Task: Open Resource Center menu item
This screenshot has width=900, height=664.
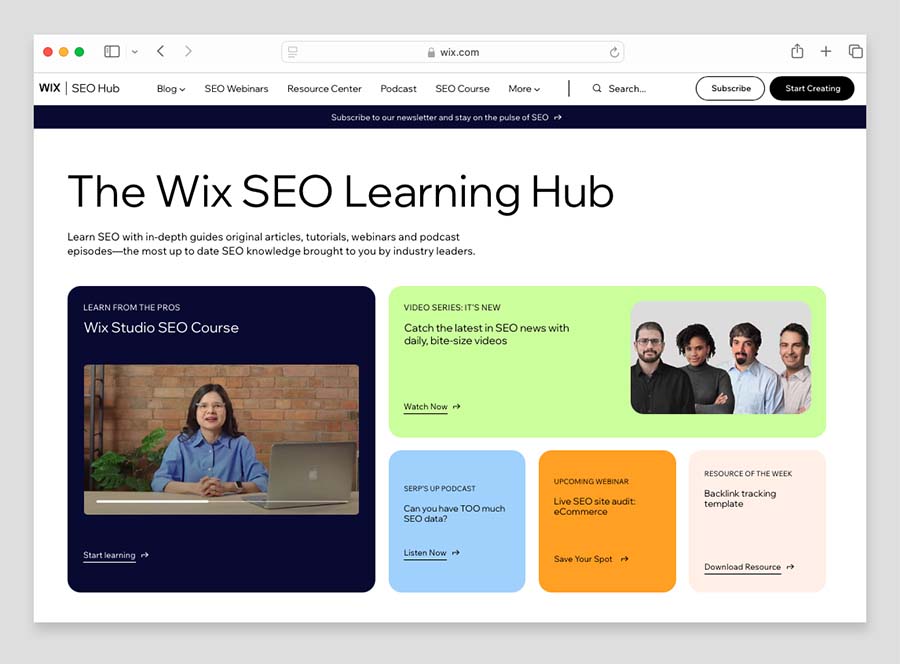Action: click(324, 89)
